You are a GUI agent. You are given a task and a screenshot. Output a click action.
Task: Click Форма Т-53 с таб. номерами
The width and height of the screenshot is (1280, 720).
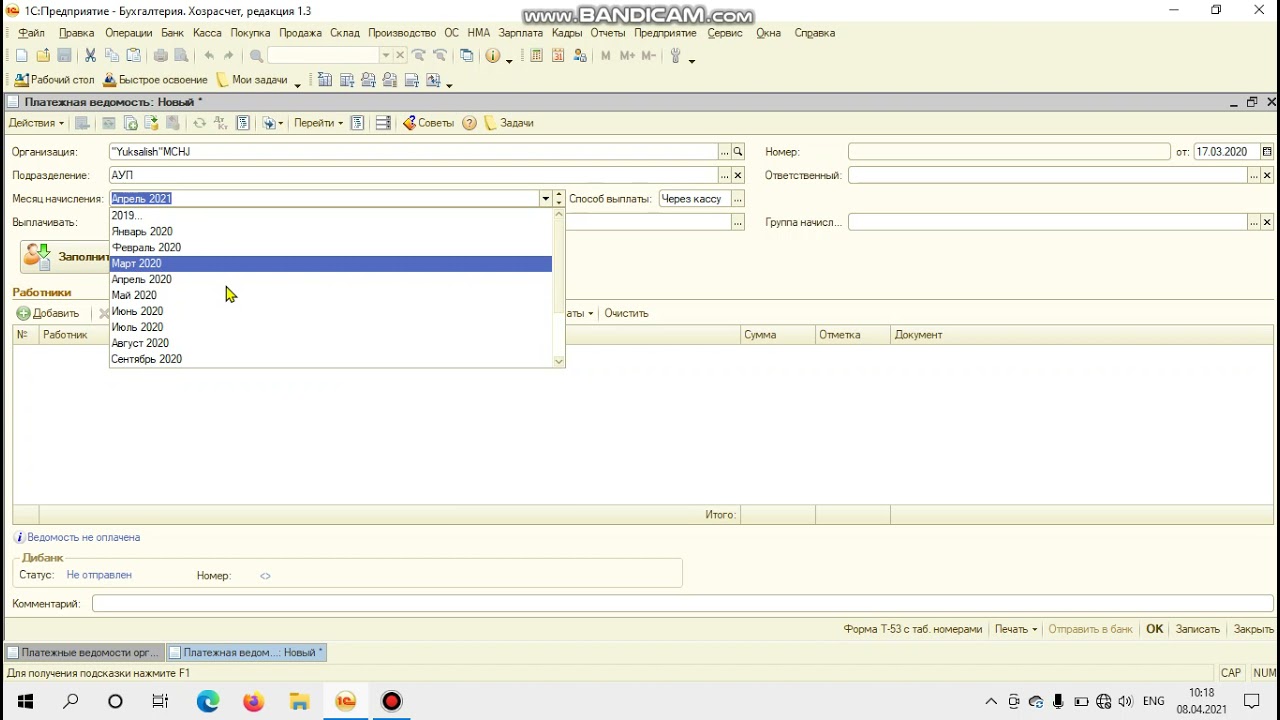pyautogui.click(x=913, y=629)
